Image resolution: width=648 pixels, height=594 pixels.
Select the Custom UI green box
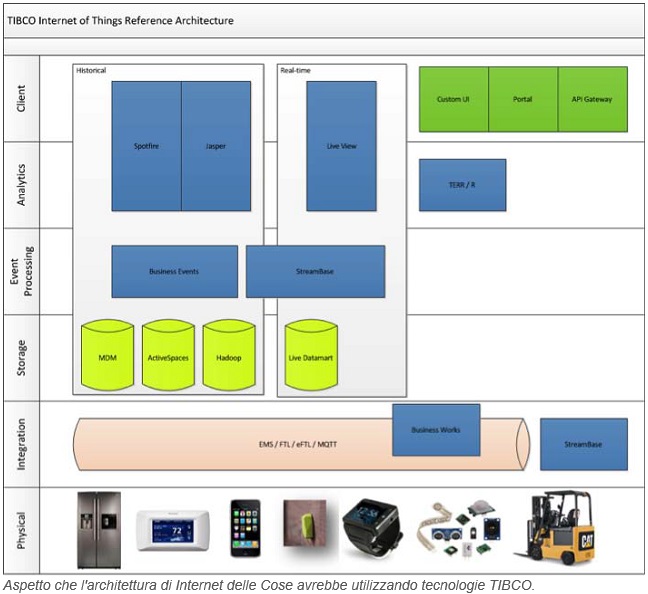pos(454,99)
